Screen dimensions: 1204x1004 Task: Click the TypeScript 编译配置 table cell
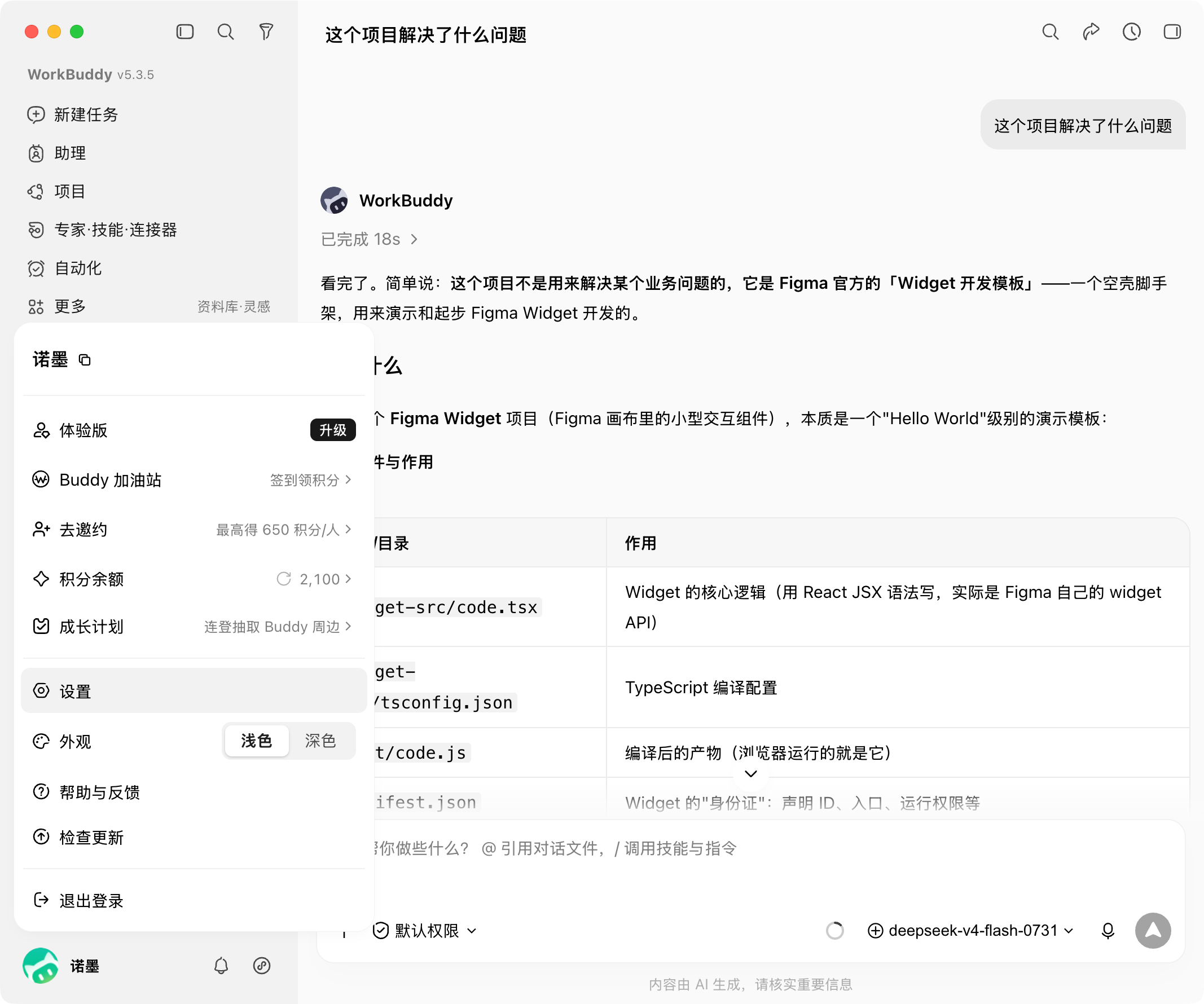(897, 687)
